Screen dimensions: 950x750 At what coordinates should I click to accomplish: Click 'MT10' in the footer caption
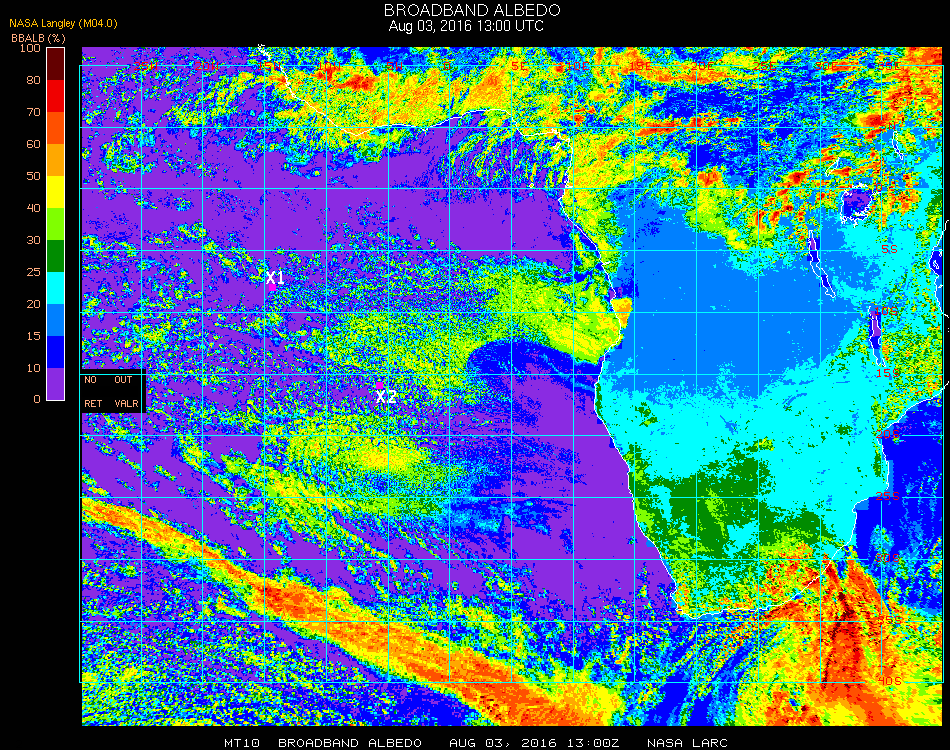(x=242, y=743)
